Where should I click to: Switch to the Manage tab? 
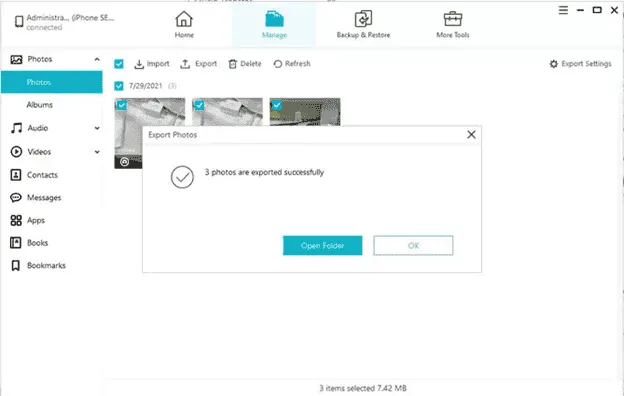(x=274, y=25)
